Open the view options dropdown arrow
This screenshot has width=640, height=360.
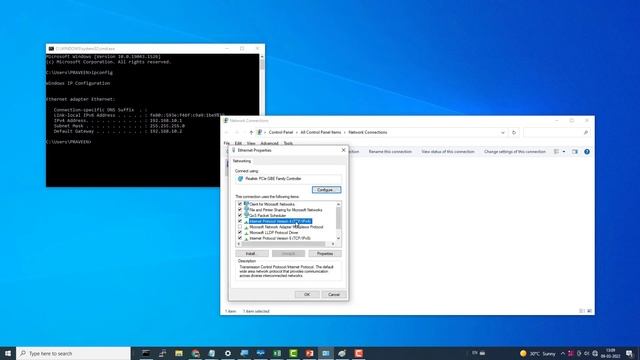point(564,152)
